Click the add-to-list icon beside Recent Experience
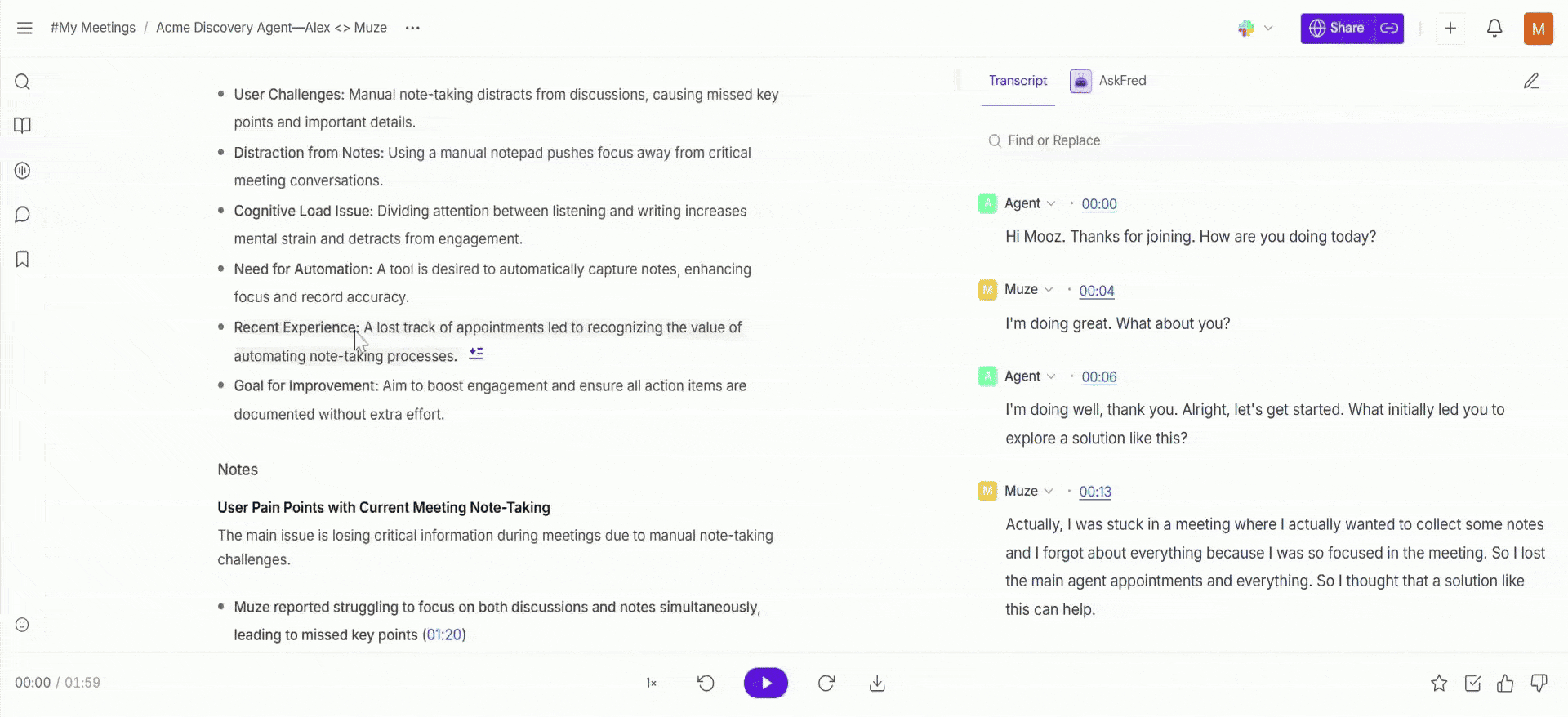The width and height of the screenshot is (1568, 717). (x=476, y=354)
